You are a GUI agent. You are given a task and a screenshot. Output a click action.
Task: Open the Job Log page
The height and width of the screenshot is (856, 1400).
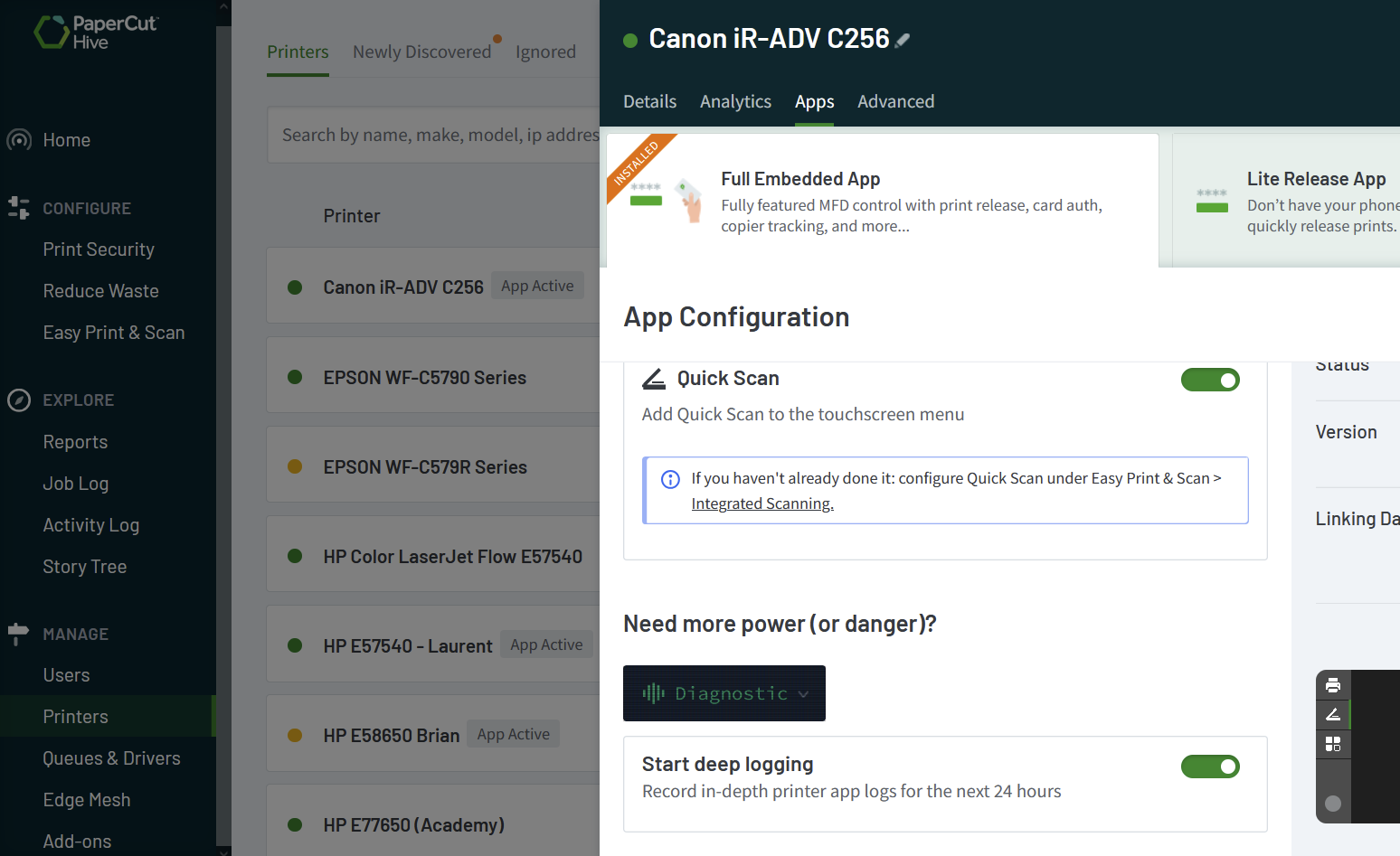(x=76, y=484)
